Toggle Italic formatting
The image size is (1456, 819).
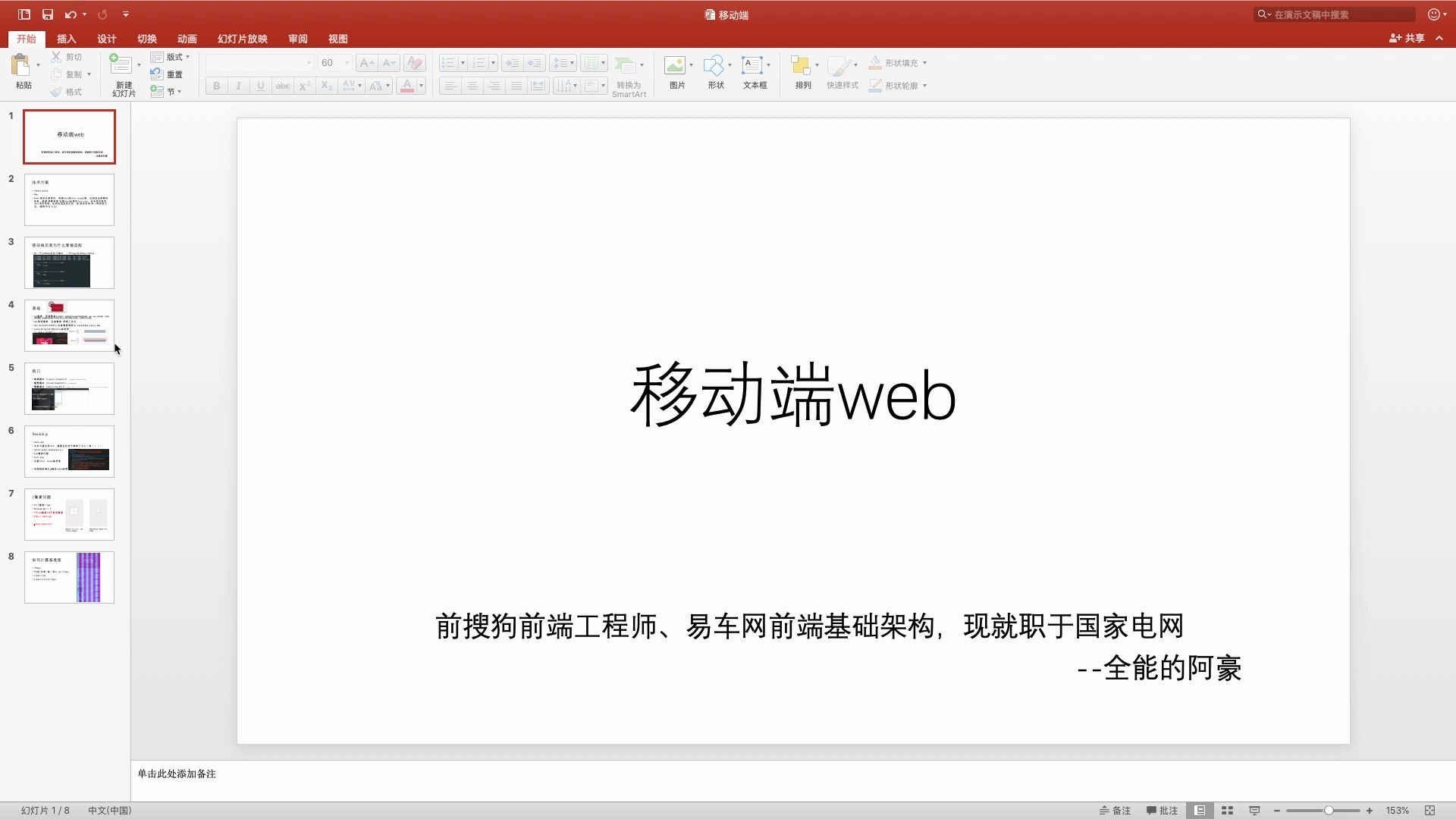tap(239, 86)
